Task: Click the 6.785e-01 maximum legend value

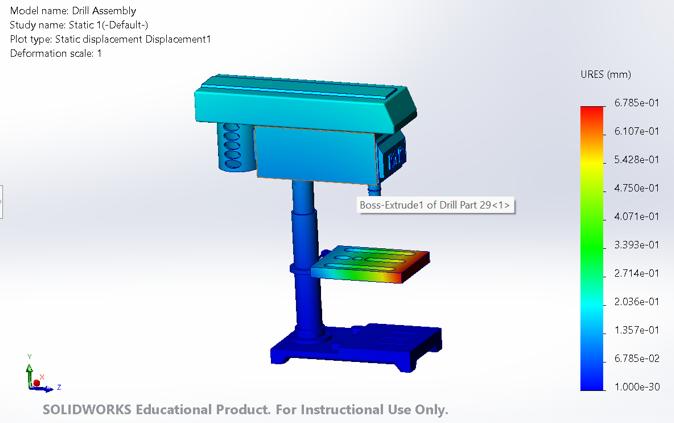Action: tap(636, 103)
